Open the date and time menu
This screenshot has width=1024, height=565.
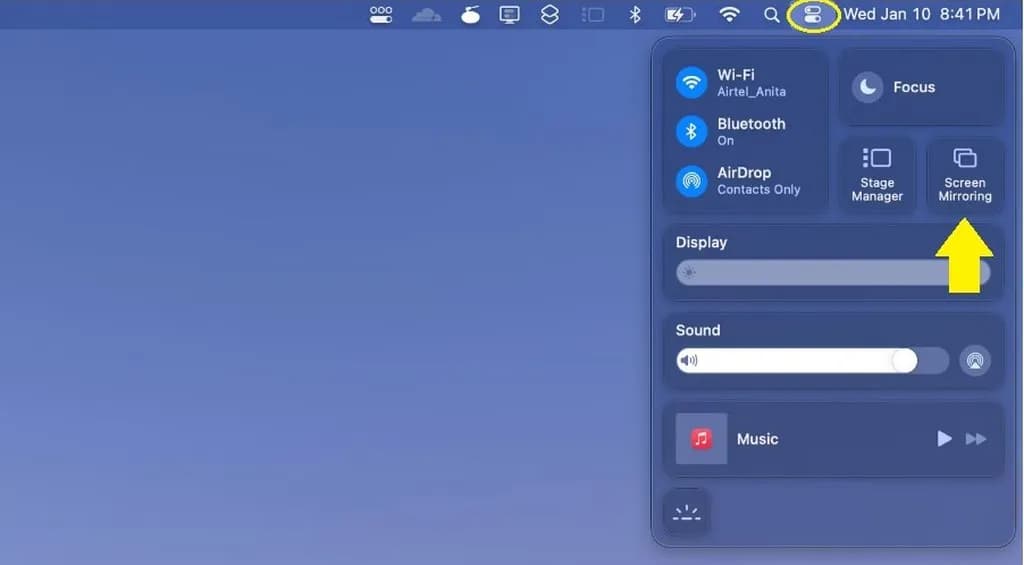tap(921, 15)
